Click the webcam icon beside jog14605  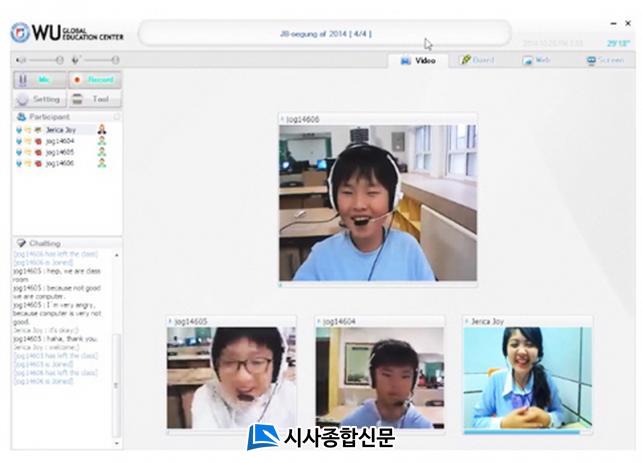pyautogui.click(x=38, y=152)
